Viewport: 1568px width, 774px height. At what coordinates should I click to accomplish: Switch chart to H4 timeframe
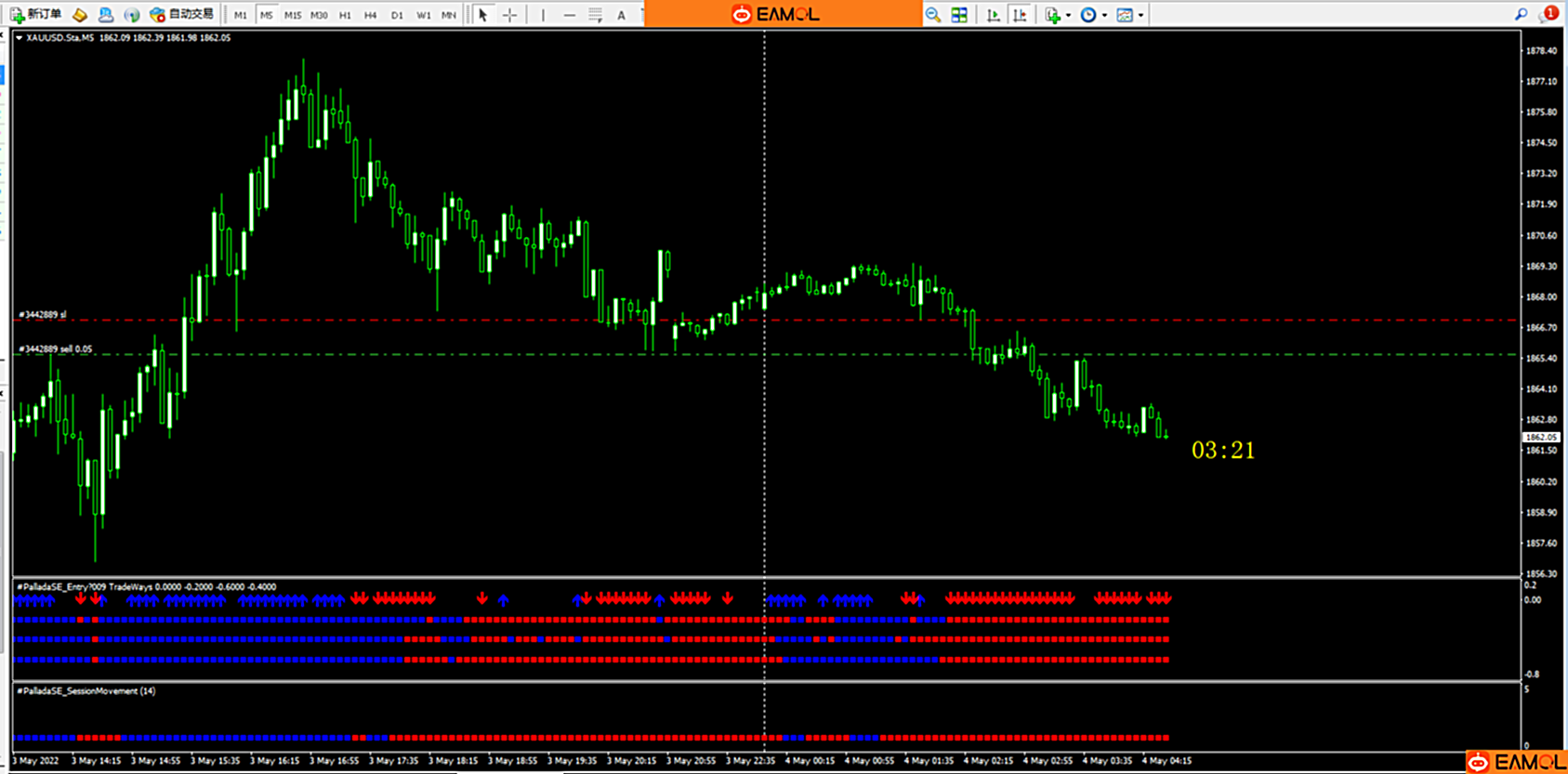coord(371,15)
